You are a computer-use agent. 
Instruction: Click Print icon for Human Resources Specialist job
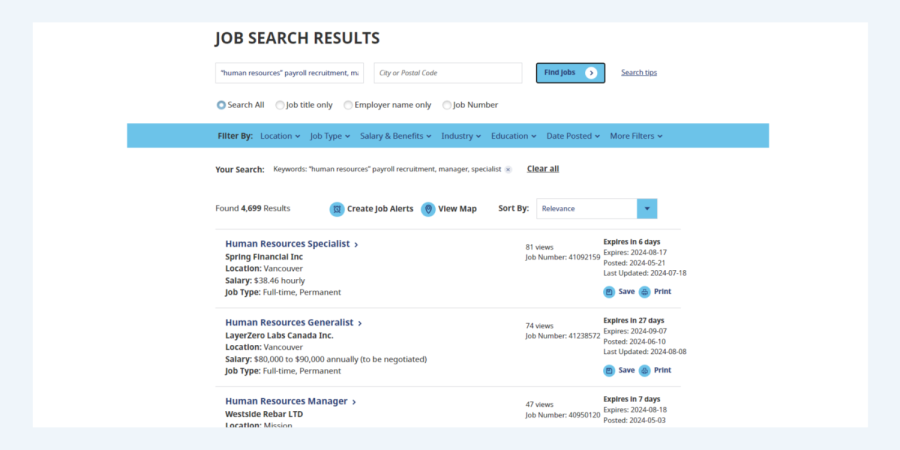coord(645,292)
